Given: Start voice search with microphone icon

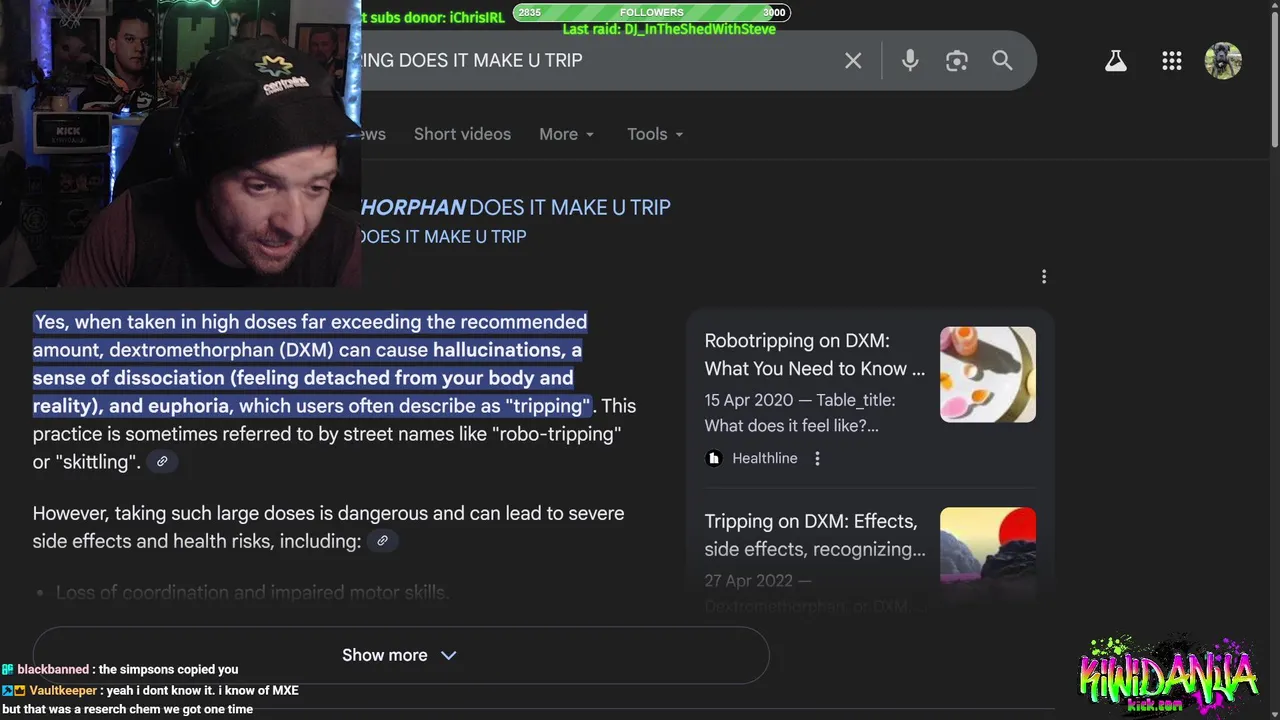Looking at the screenshot, I should click(910, 61).
